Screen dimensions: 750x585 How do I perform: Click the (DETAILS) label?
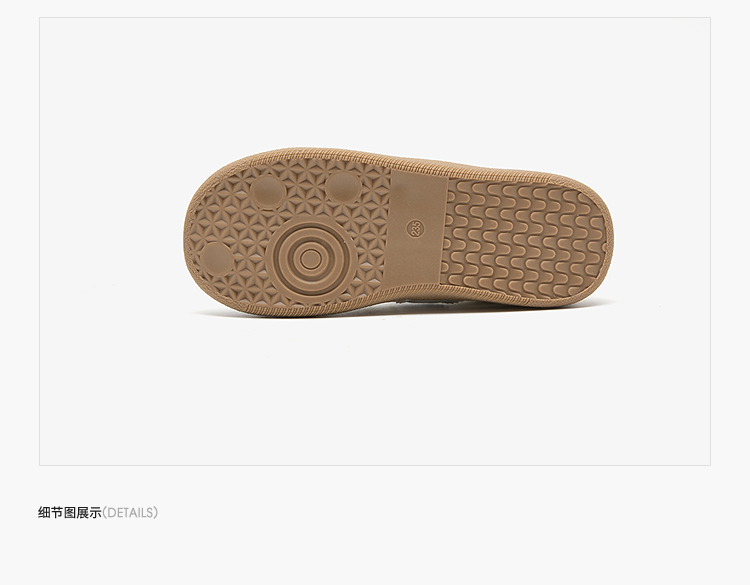point(130,513)
